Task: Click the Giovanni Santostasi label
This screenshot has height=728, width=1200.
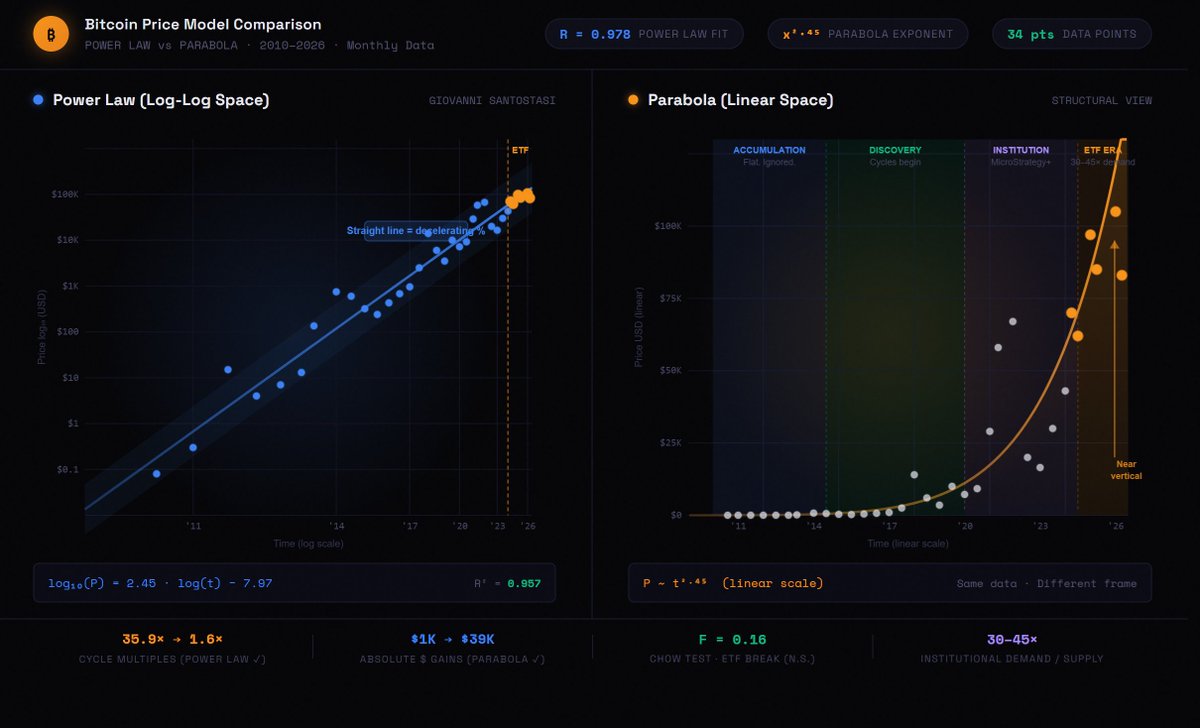Action: [x=492, y=100]
